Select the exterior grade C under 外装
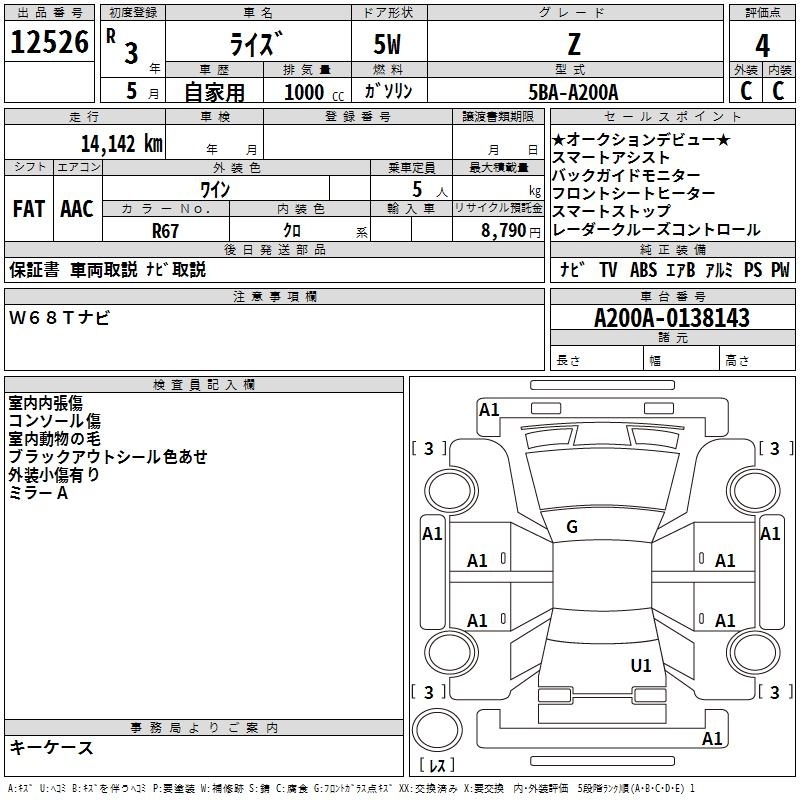 tap(746, 91)
